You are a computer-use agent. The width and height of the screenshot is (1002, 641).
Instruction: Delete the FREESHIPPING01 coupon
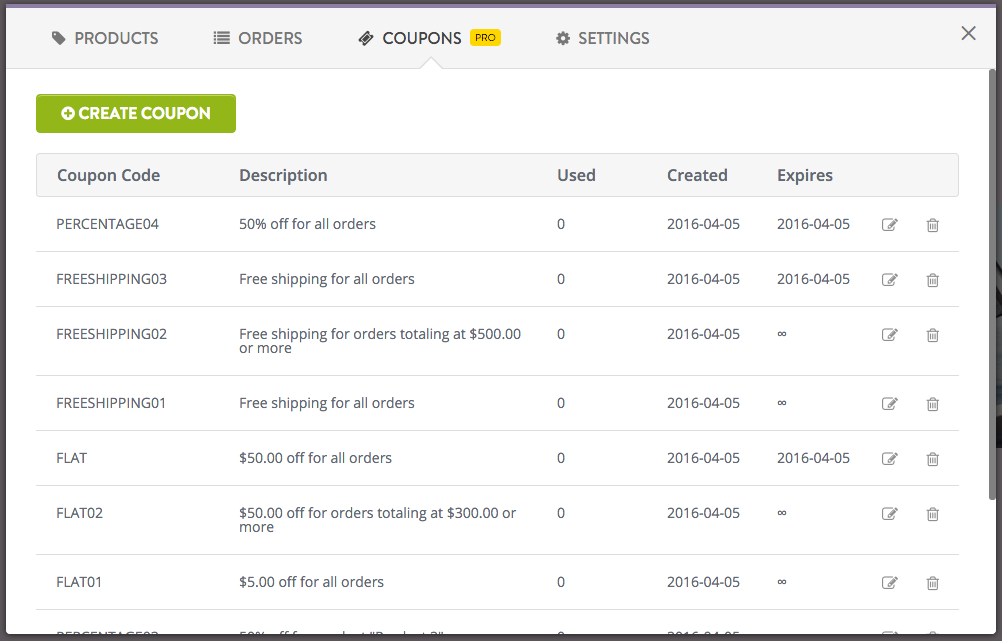[932, 403]
